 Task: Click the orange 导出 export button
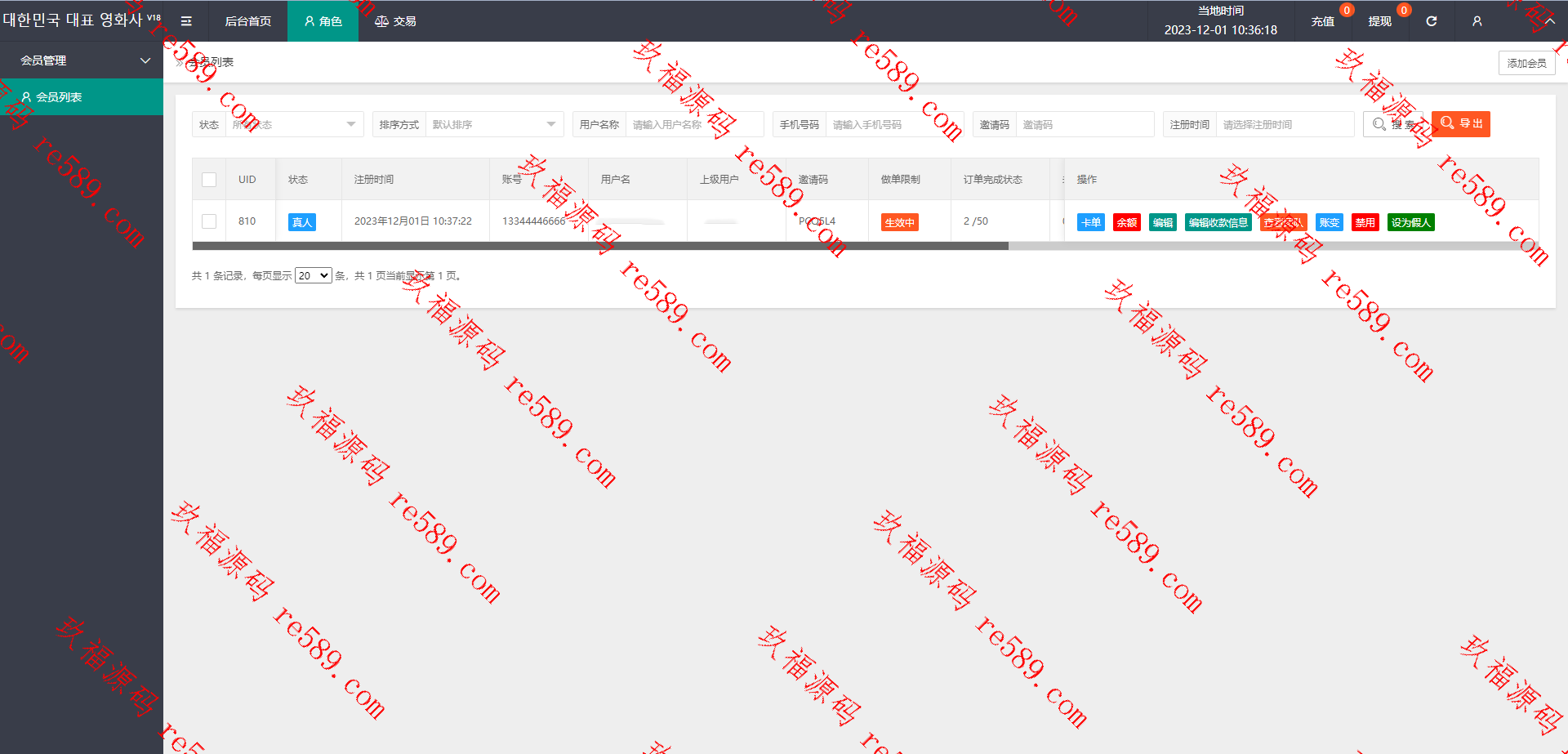tap(1461, 123)
